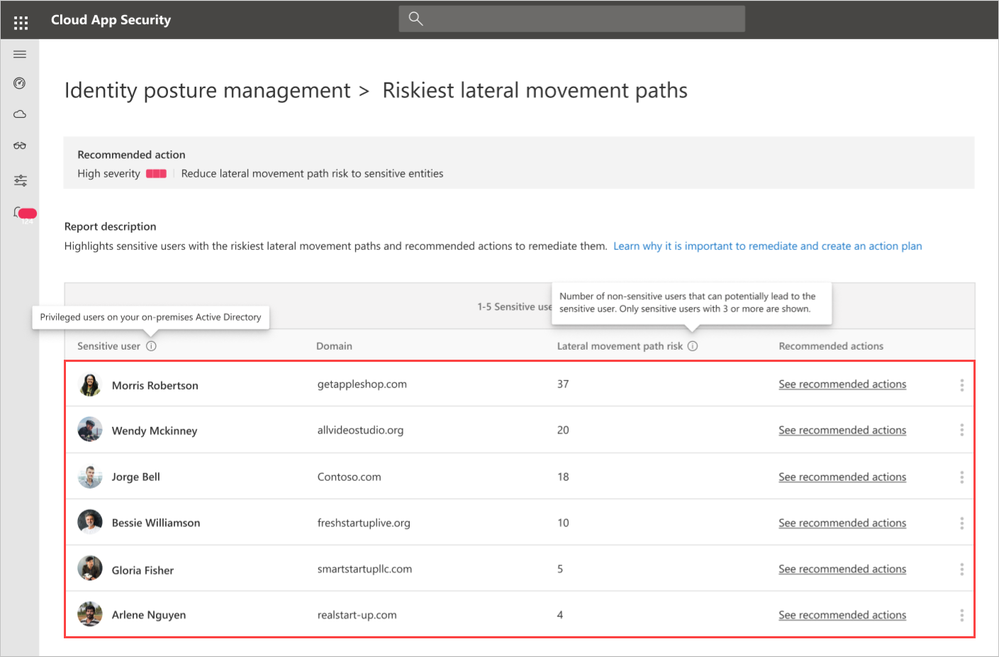Image resolution: width=999 pixels, height=657 pixels.
Task: Click the Cloud App Security title
Action: pos(111,20)
